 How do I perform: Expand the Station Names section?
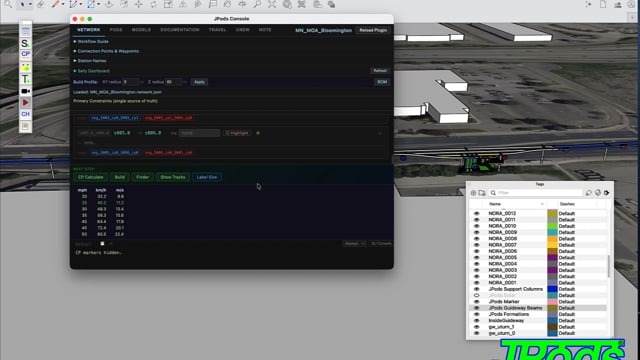click(90, 61)
